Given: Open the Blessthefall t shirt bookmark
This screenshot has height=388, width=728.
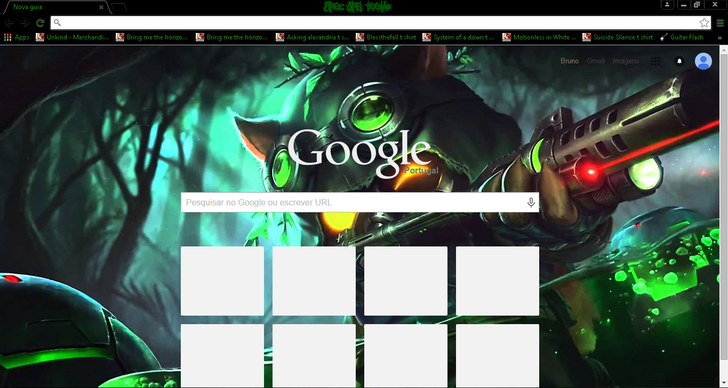Looking at the screenshot, I should click(x=386, y=37).
